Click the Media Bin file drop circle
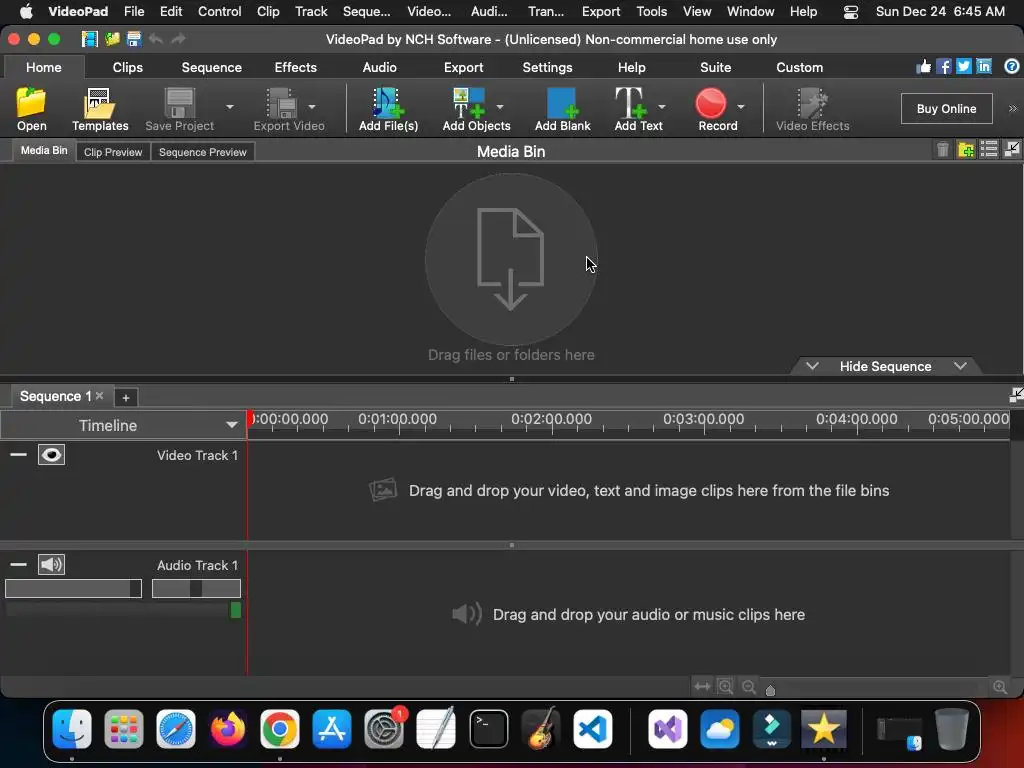Screen dimensions: 1024x768 (511, 259)
